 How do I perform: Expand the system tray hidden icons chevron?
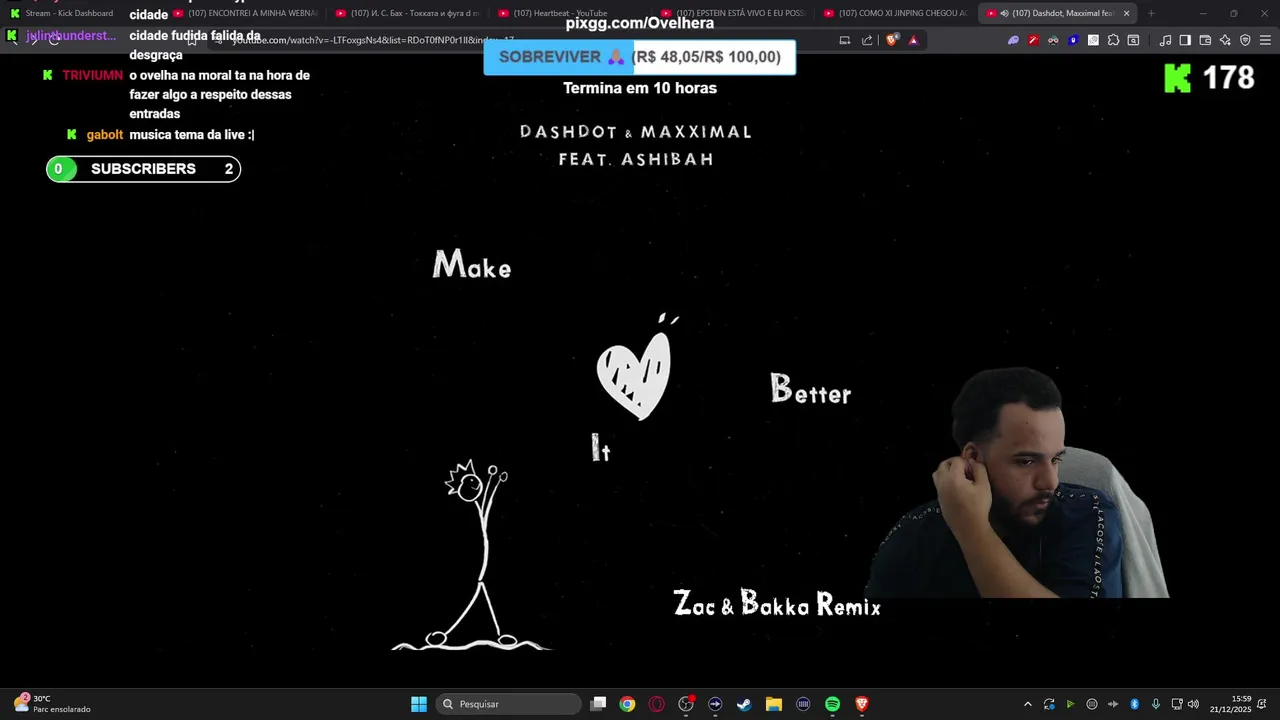point(1027,704)
